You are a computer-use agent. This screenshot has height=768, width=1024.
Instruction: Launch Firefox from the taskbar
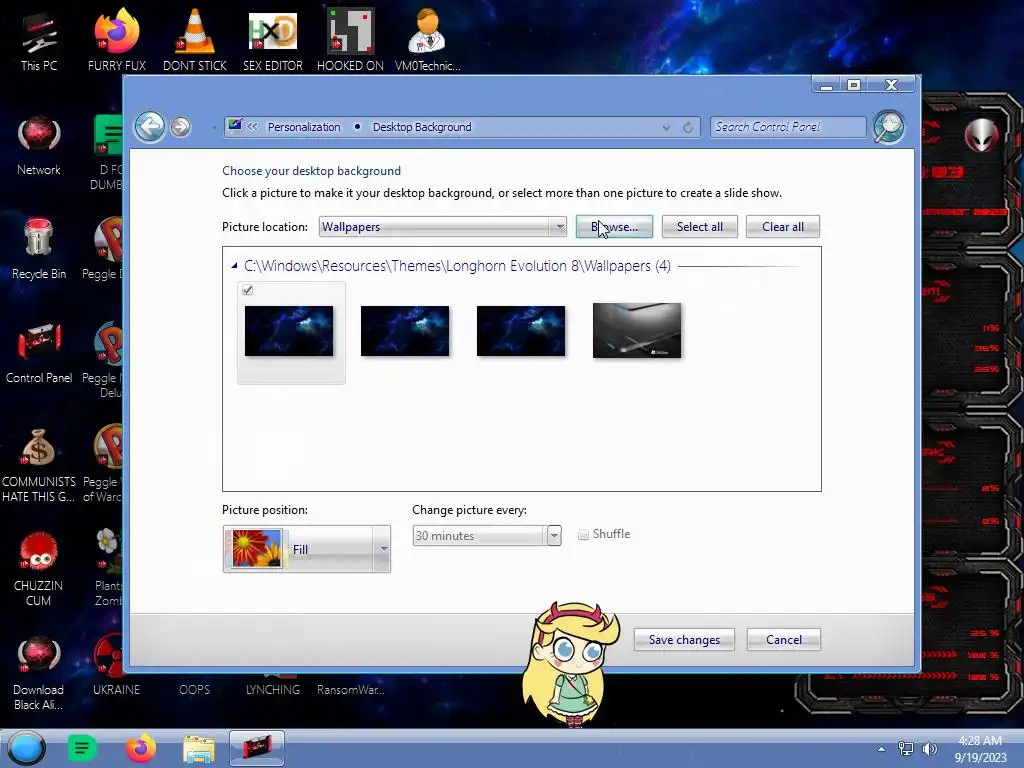140,748
